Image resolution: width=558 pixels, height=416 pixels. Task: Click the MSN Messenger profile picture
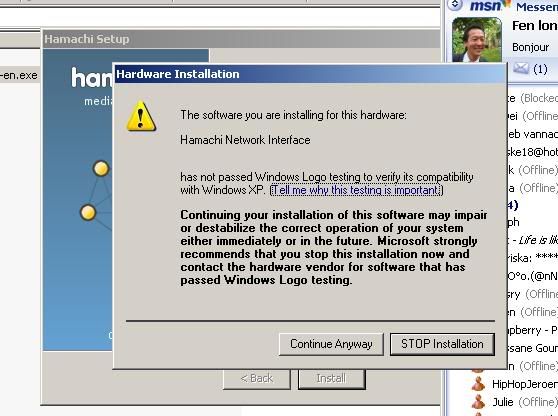coord(477,40)
